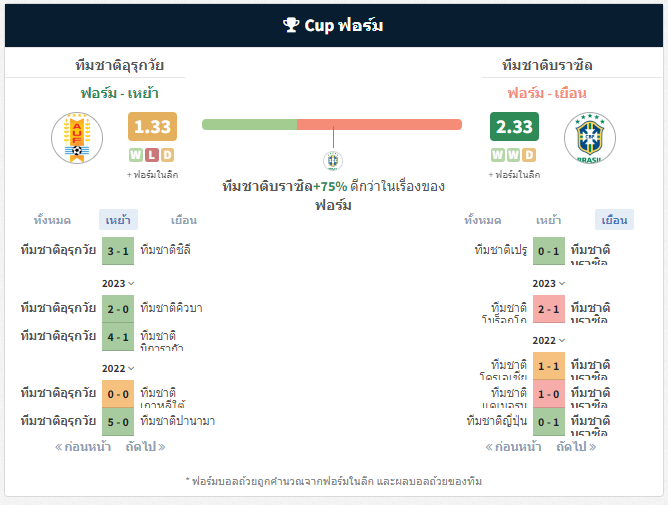Click the Uruguay AUF team crest
The width and height of the screenshot is (668, 505).
[x=77, y=138]
